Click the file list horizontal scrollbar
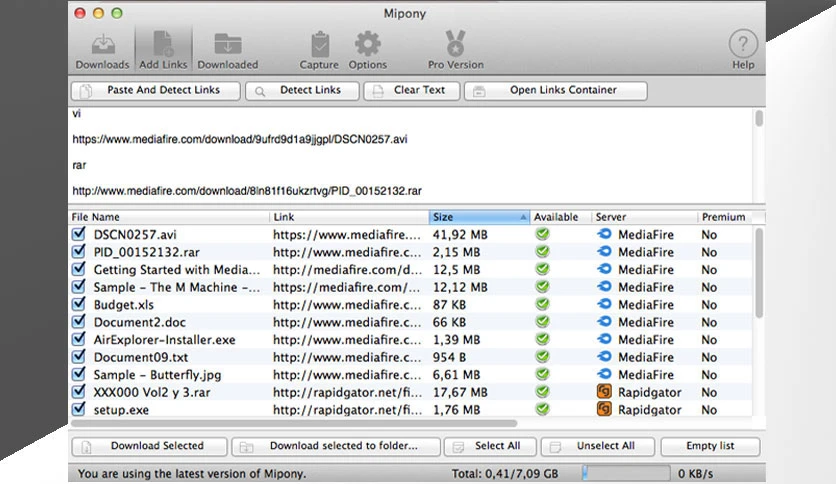This screenshot has width=836, height=484. pos(294,423)
